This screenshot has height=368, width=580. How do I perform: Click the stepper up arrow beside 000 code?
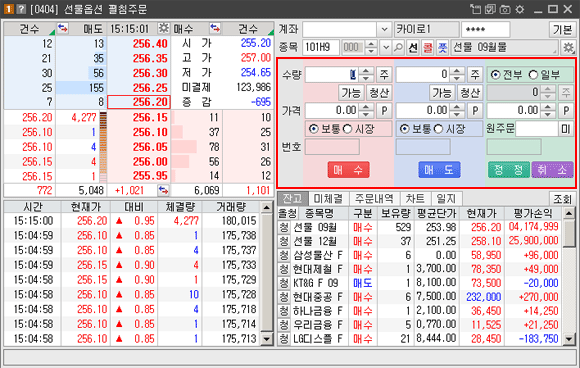[x=371, y=44]
